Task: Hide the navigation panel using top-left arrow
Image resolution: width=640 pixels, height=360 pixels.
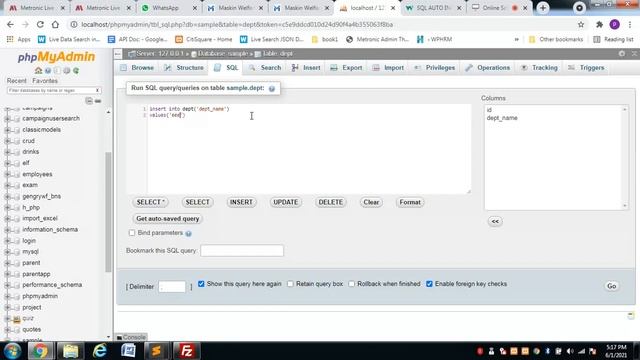Action: [x=118, y=53]
